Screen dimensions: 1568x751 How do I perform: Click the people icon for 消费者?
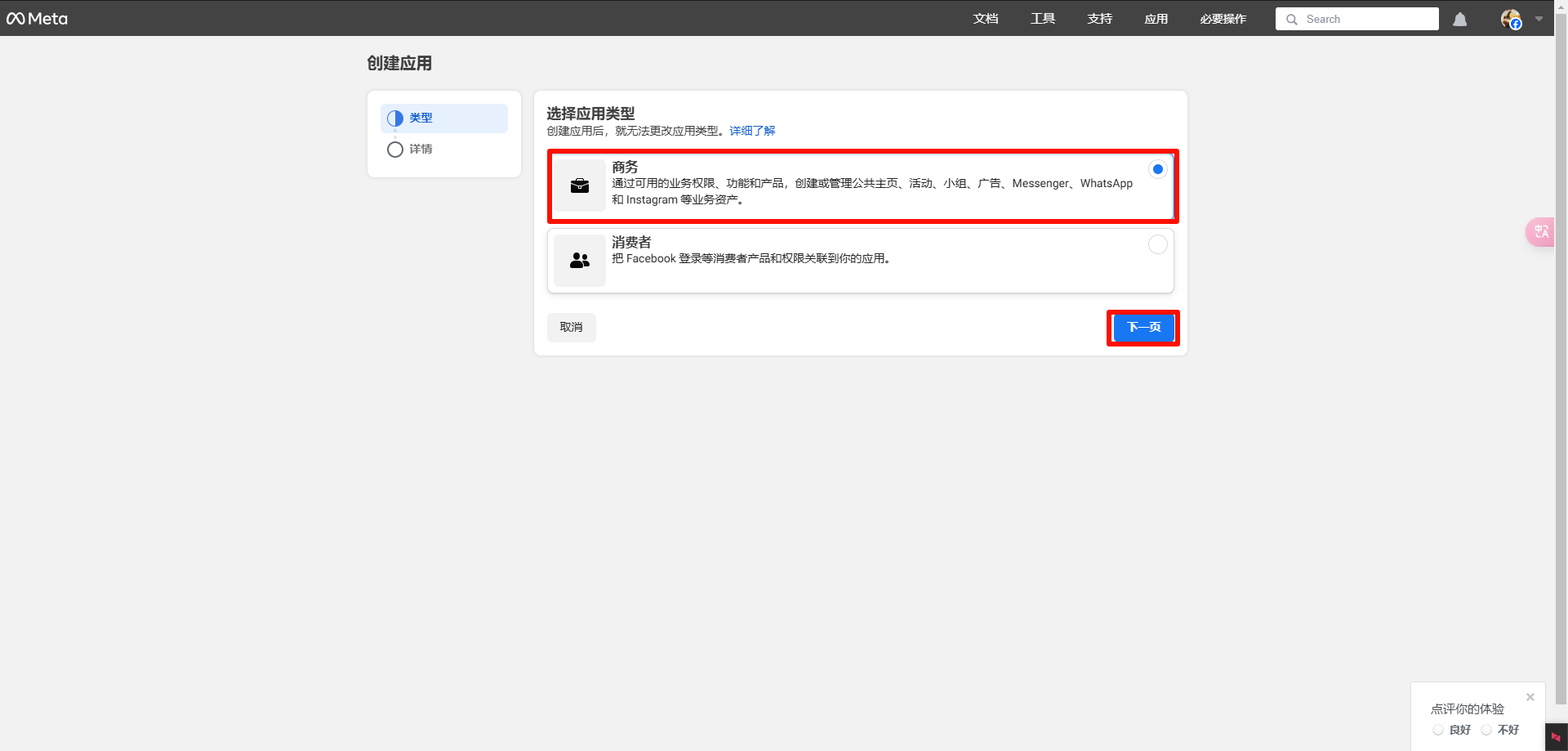pyautogui.click(x=580, y=261)
